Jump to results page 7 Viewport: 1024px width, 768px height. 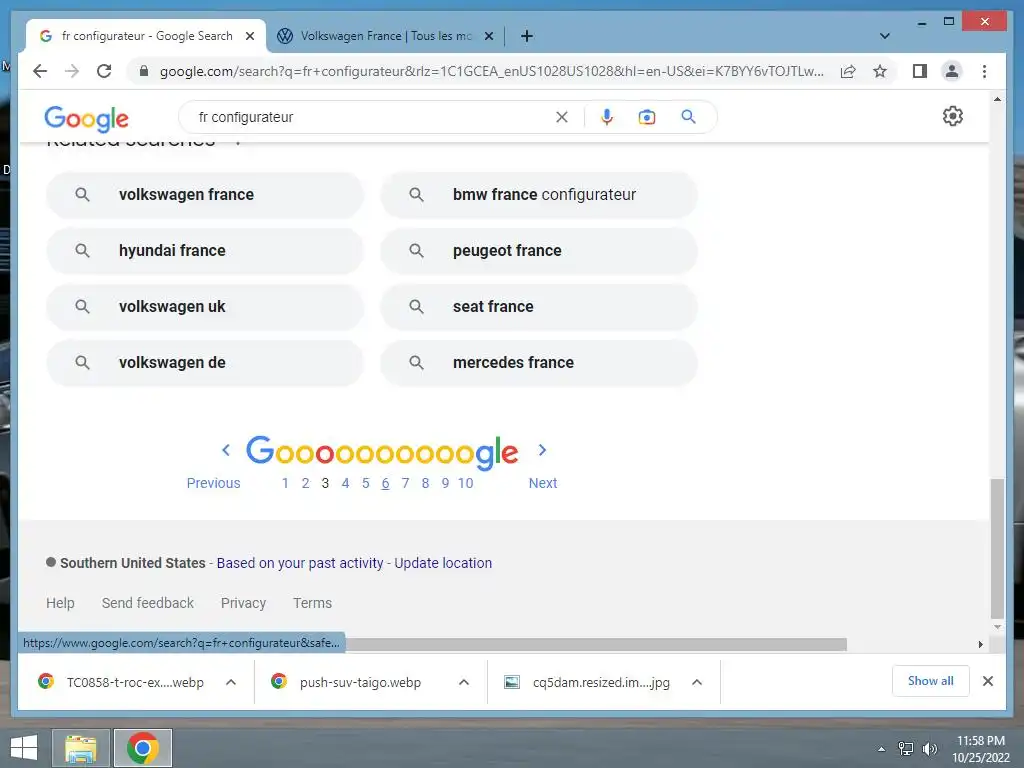406,483
